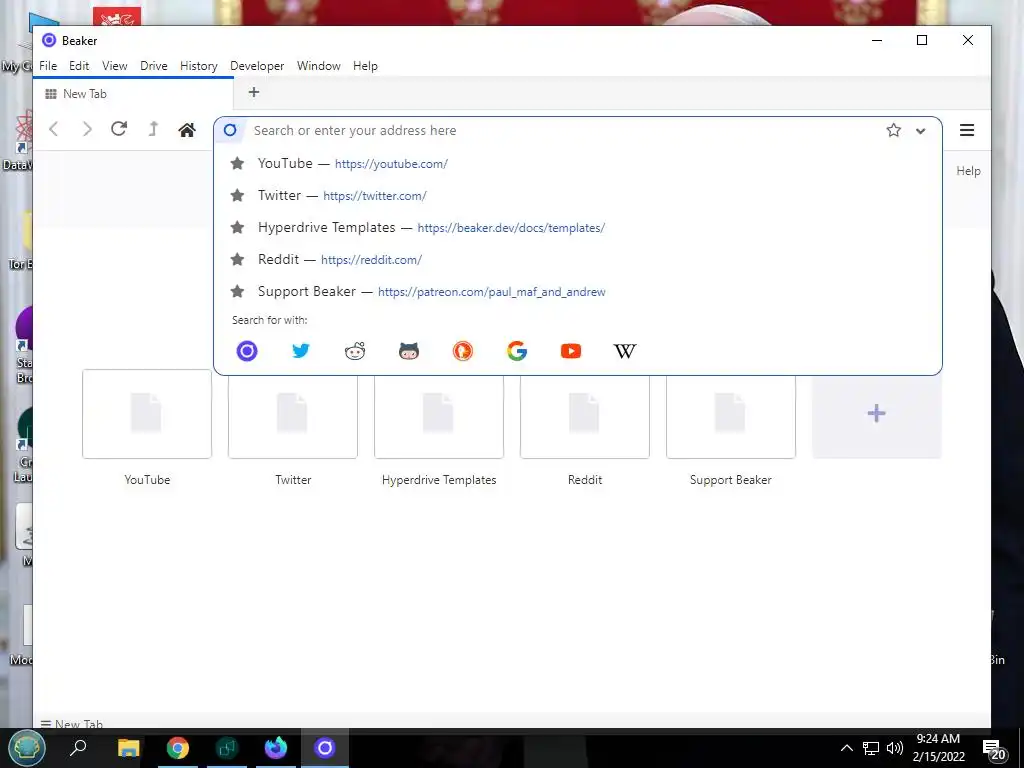Open taskbar search magnifier
Screen dimensions: 1024x768
click(78, 748)
